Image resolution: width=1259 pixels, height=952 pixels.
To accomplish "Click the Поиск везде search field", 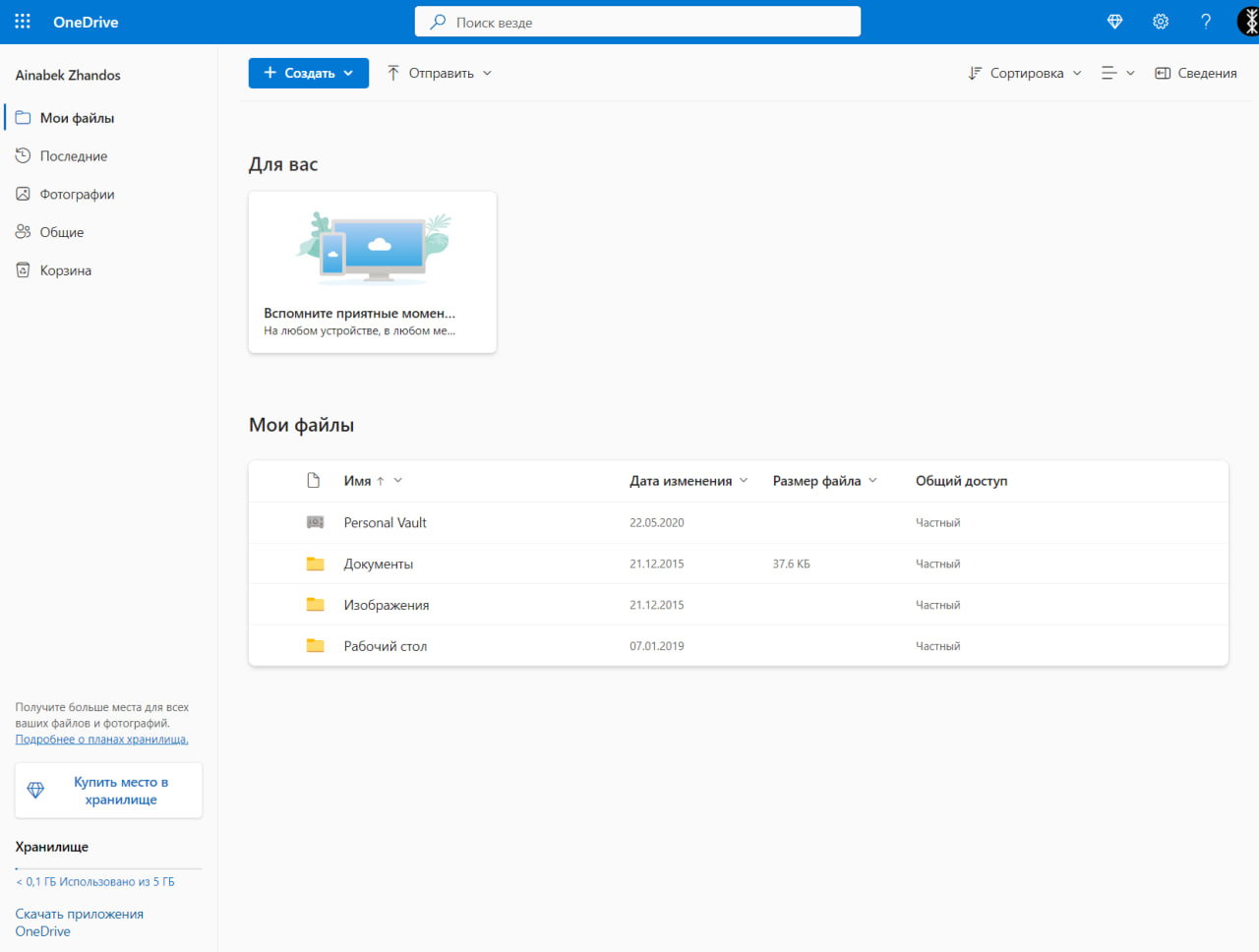I will (x=637, y=22).
